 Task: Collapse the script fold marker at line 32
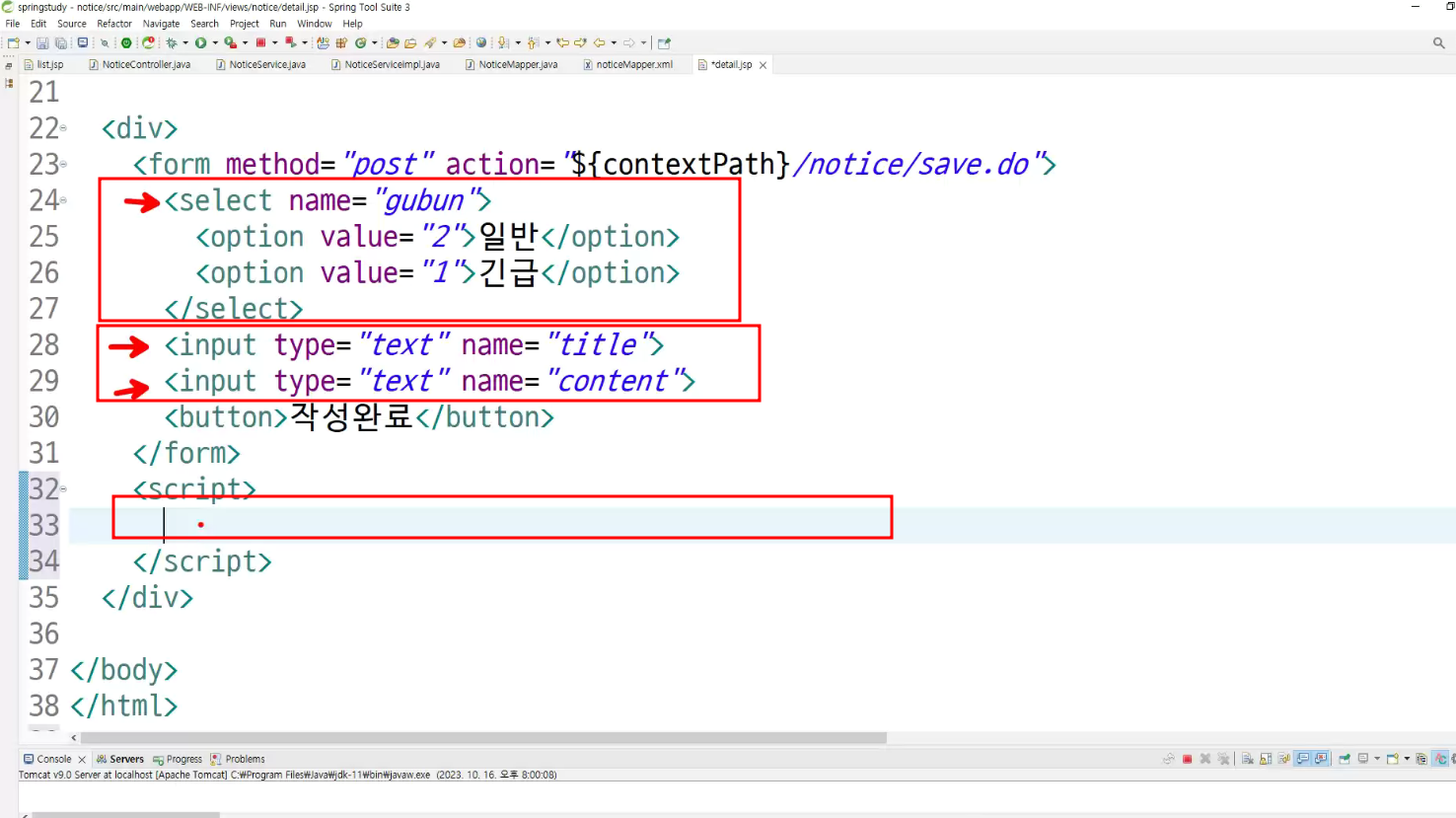[x=64, y=488]
